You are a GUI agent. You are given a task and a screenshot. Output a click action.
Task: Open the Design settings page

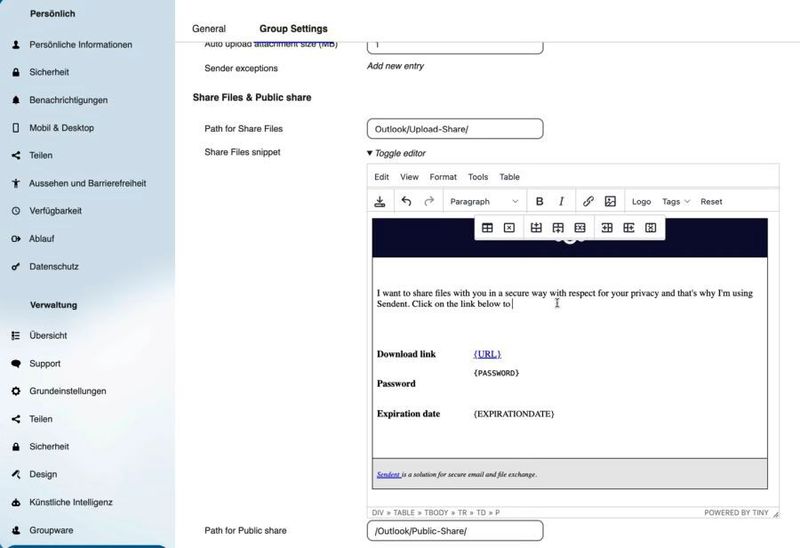coord(43,475)
